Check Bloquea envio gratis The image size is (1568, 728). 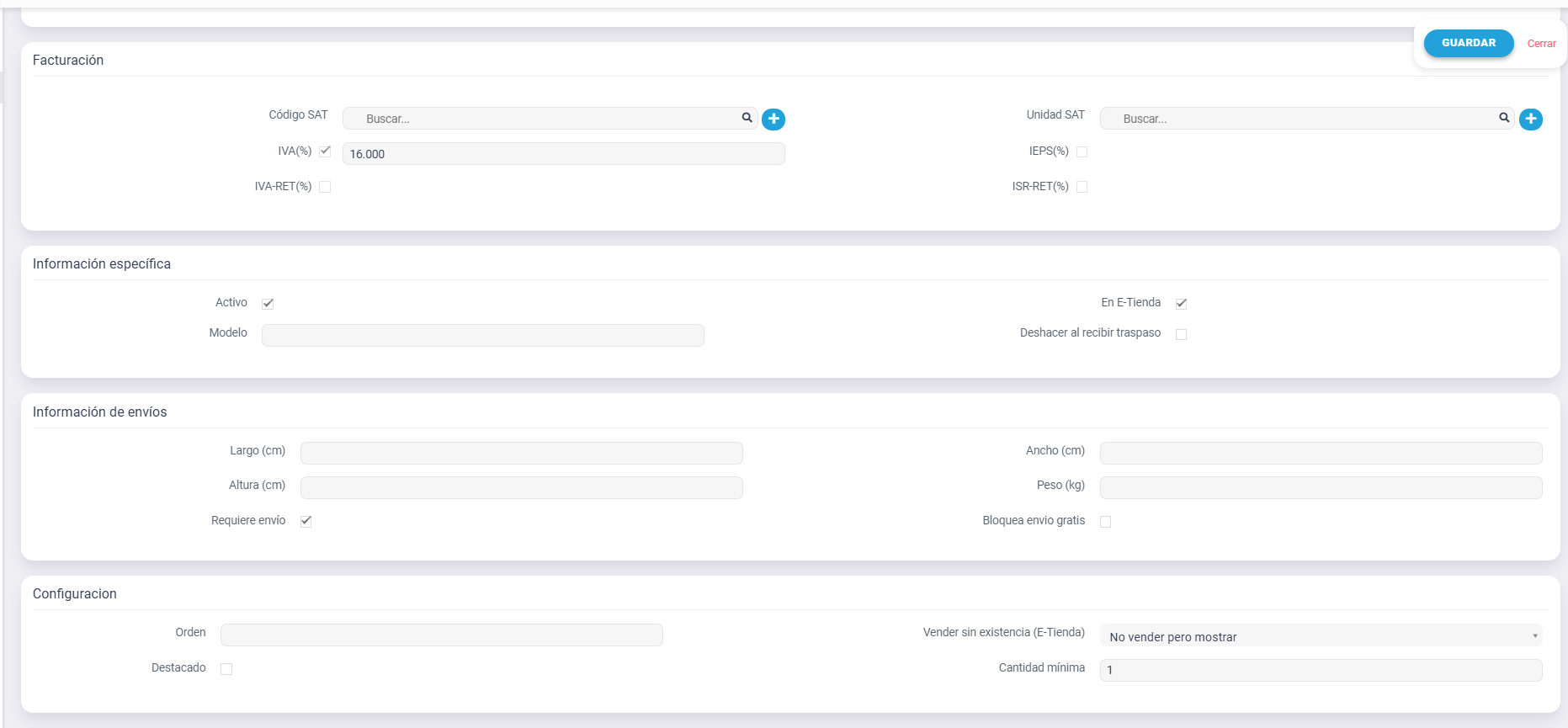click(x=1105, y=522)
